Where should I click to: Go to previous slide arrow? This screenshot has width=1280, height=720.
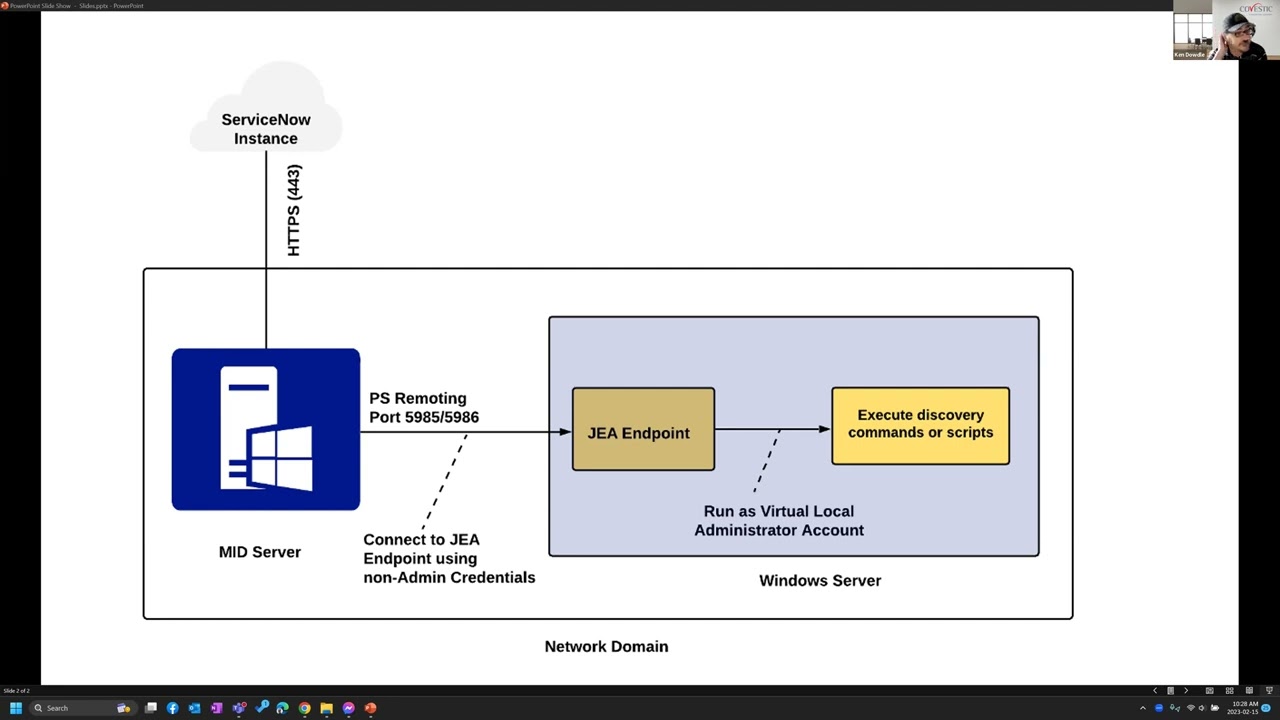click(1155, 690)
